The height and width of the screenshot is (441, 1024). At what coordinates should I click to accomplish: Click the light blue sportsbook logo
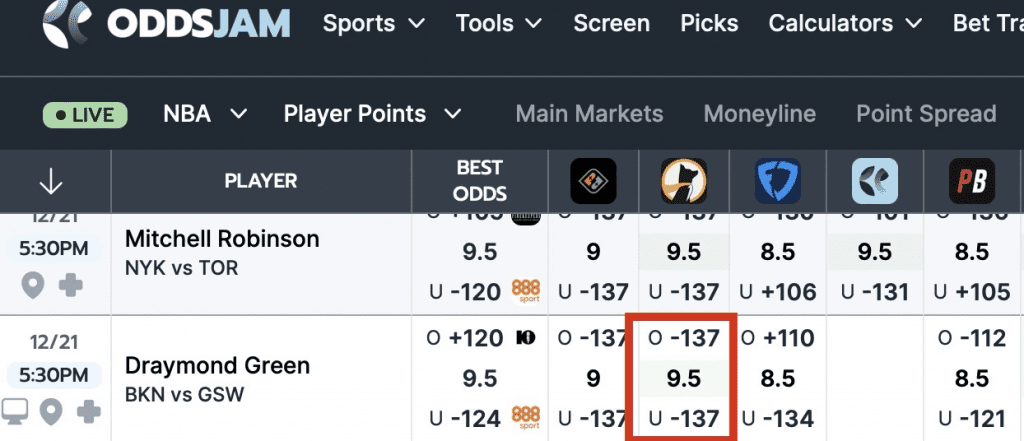(875, 181)
